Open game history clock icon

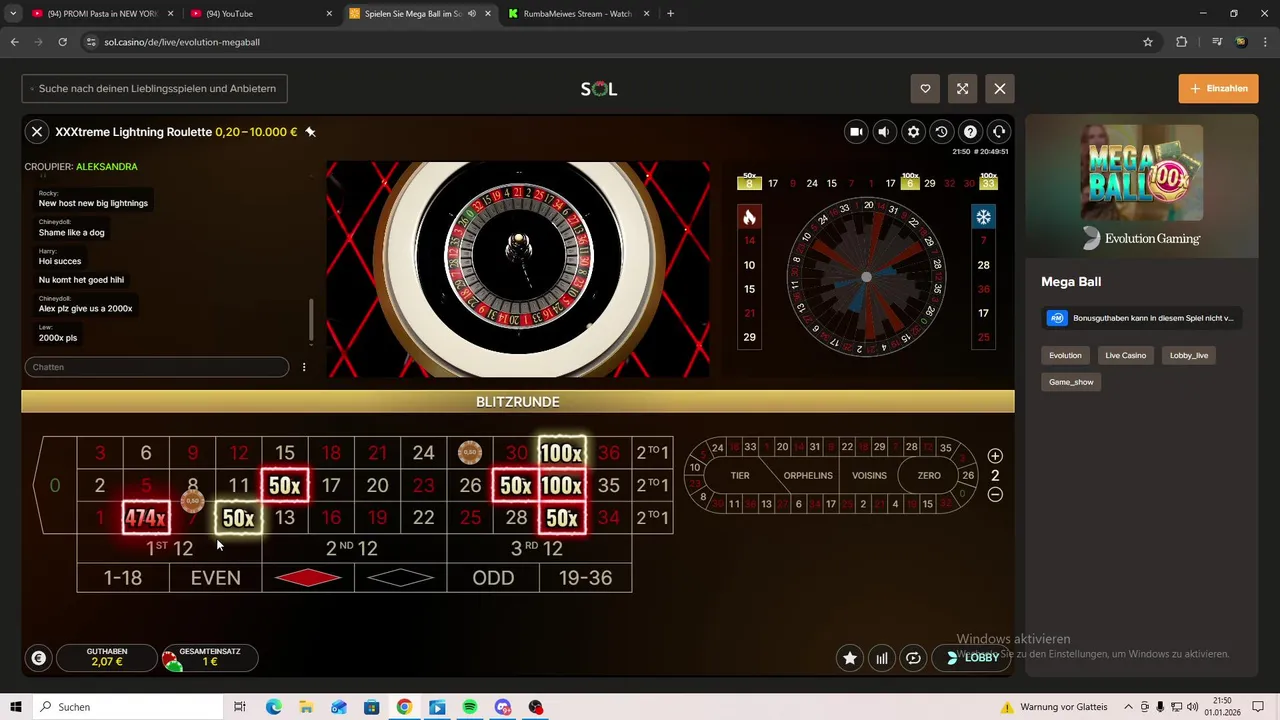[x=941, y=131]
